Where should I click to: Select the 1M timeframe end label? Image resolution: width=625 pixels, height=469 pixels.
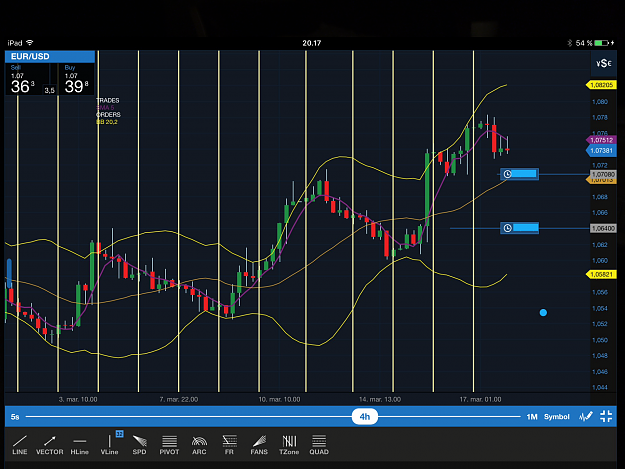click(532, 416)
